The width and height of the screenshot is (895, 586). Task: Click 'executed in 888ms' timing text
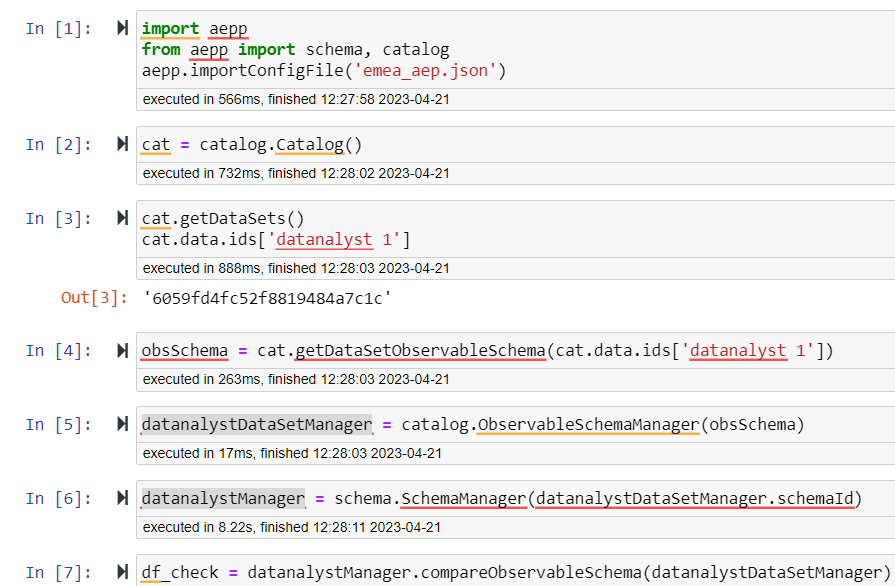click(x=296, y=268)
